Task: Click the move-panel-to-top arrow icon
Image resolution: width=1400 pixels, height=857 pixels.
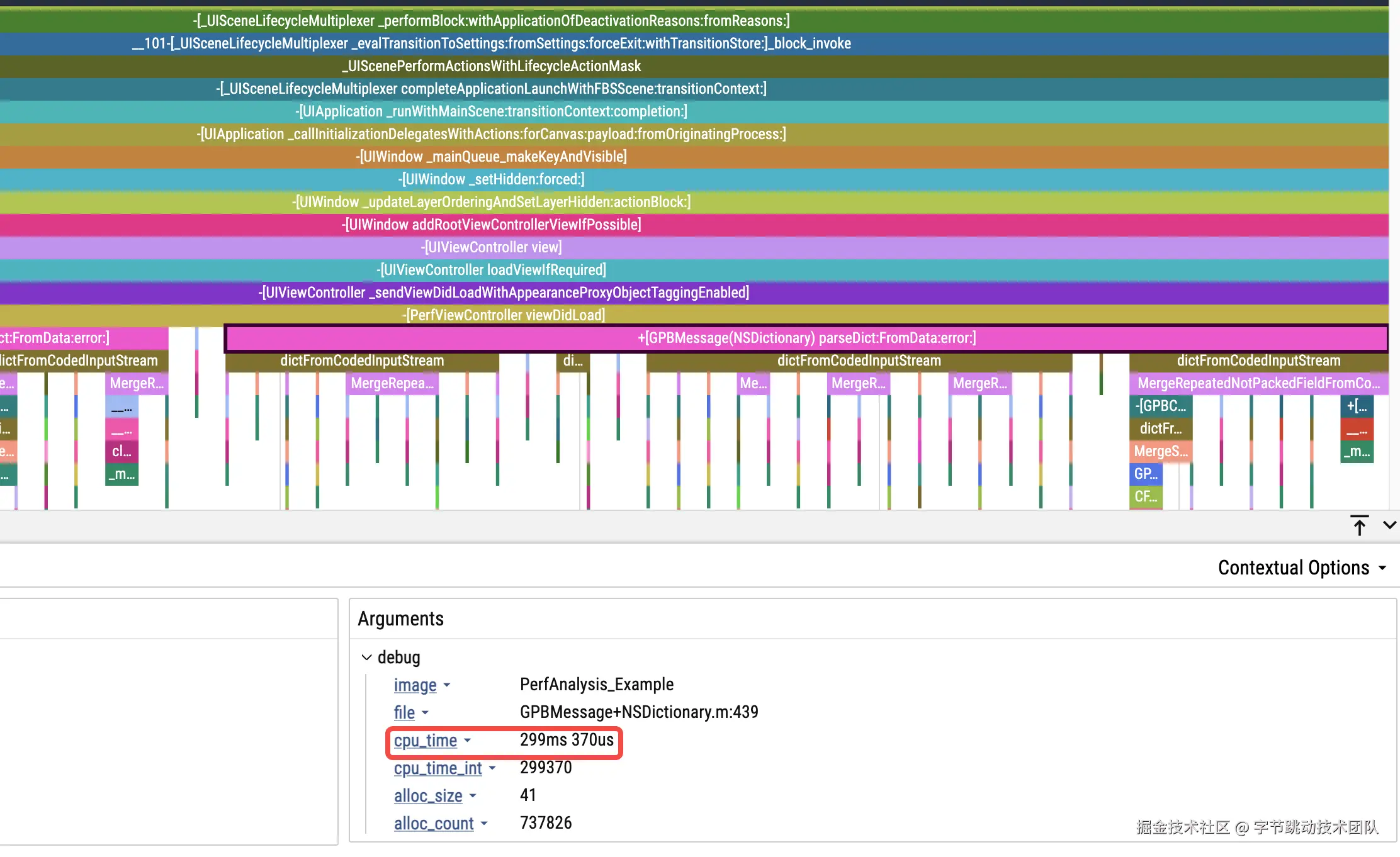Action: 1359,525
